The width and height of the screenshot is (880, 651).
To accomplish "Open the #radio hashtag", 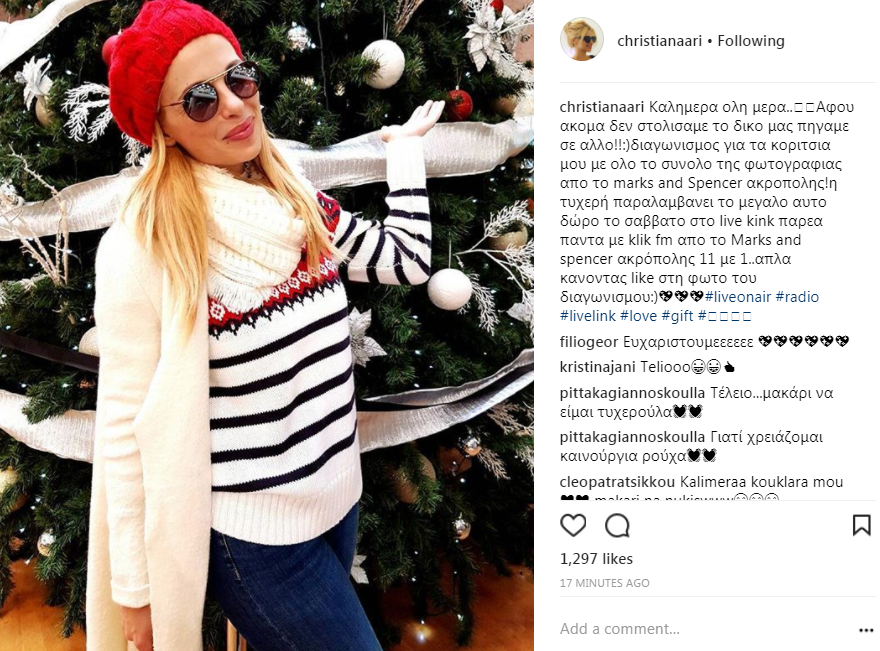I will coord(797,297).
